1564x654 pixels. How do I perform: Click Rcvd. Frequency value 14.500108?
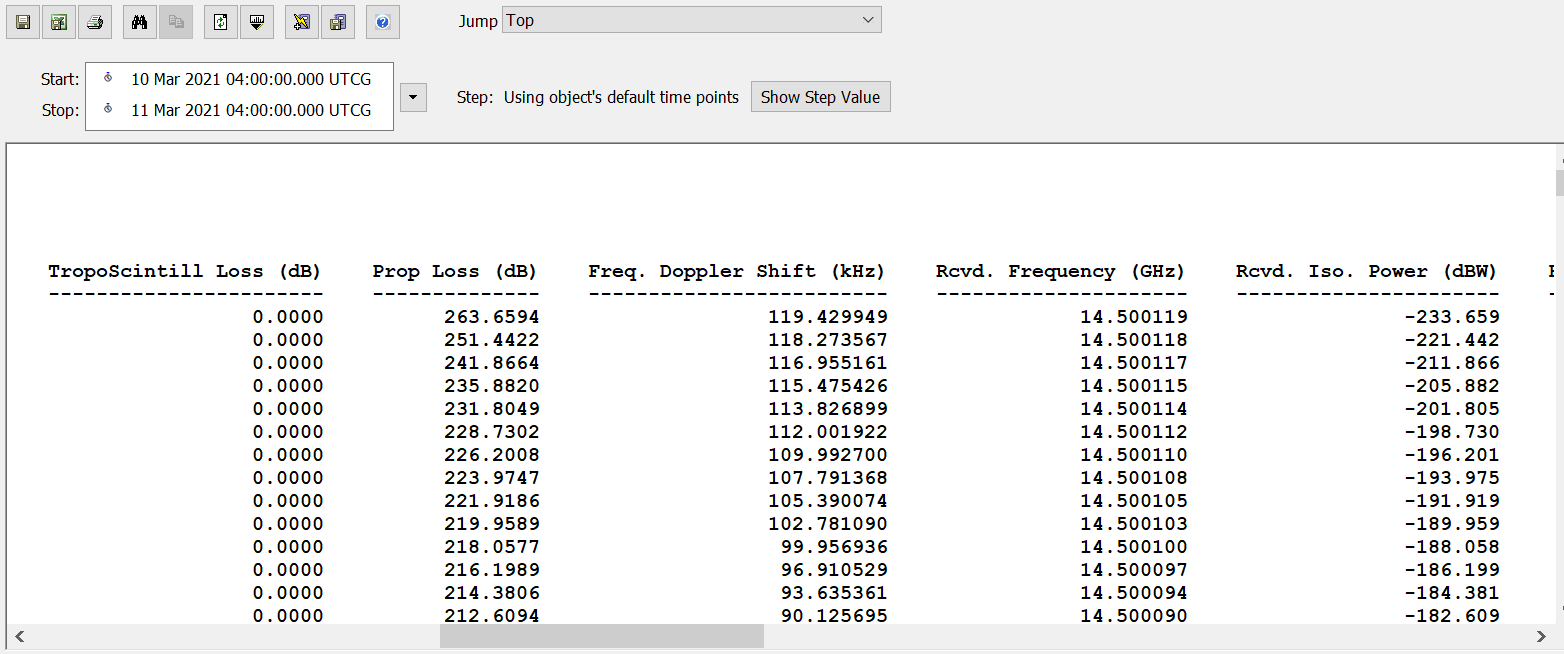(1134, 478)
